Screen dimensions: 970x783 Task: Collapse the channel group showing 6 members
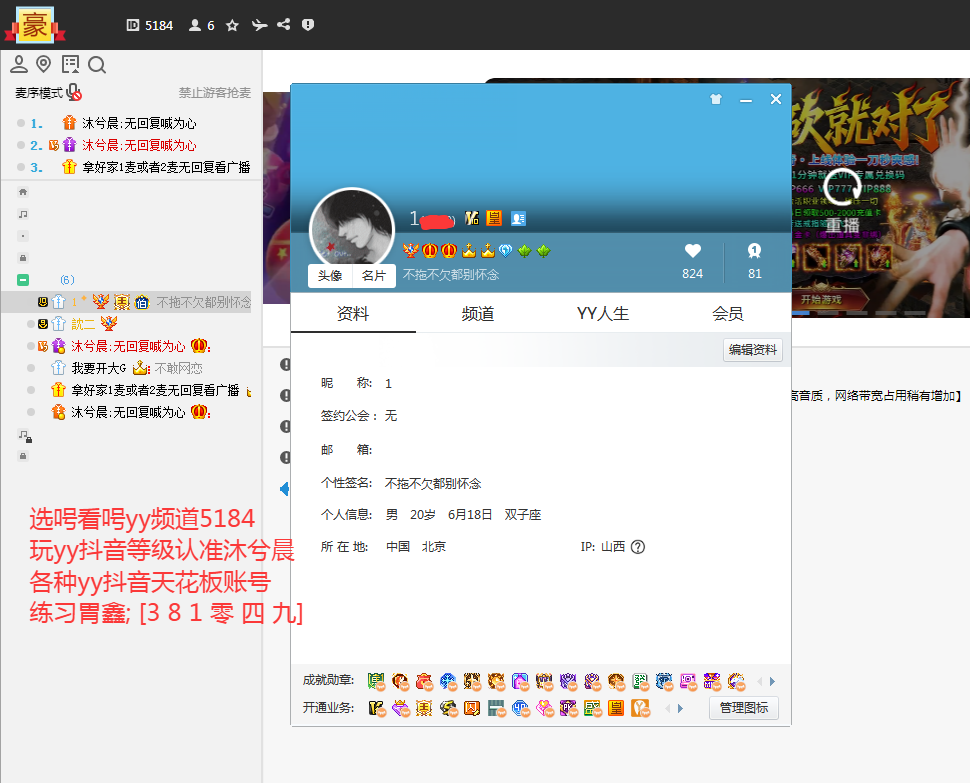tap(22, 279)
